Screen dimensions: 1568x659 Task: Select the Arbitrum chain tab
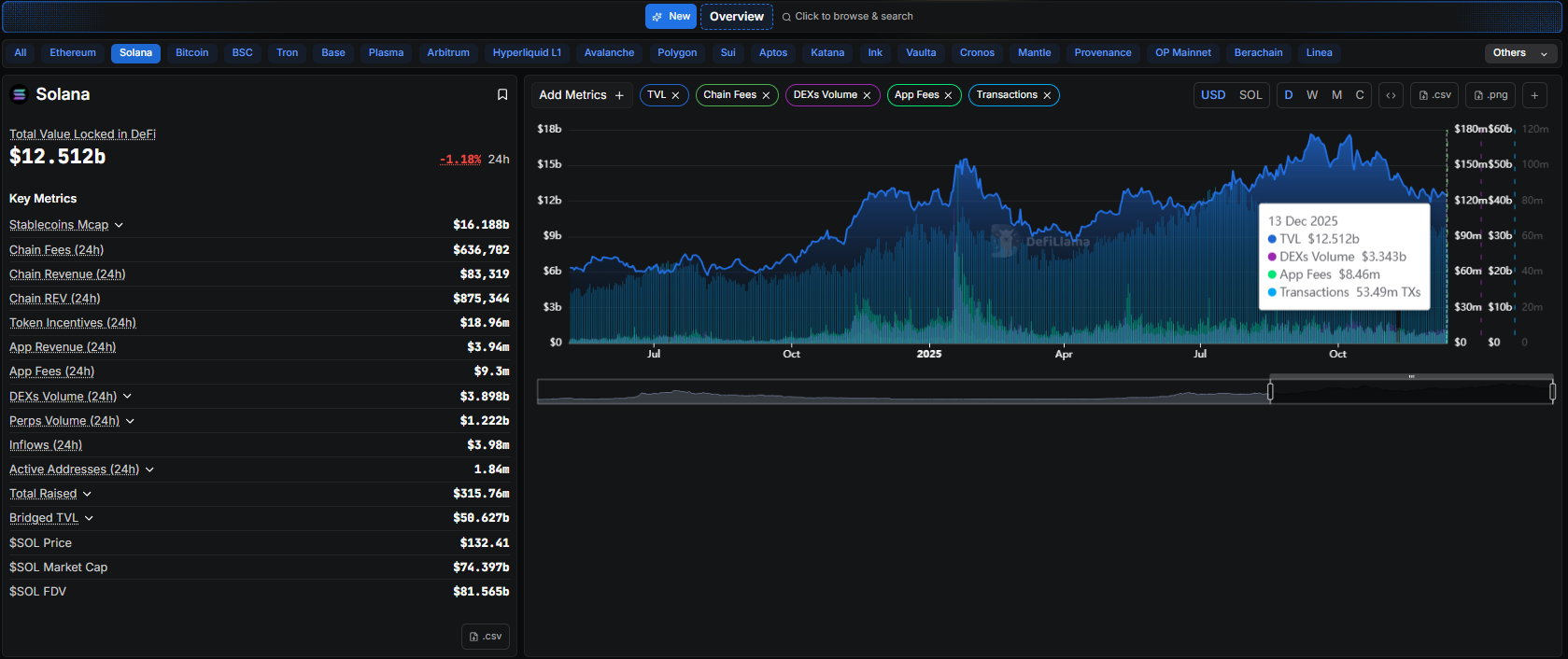448,53
